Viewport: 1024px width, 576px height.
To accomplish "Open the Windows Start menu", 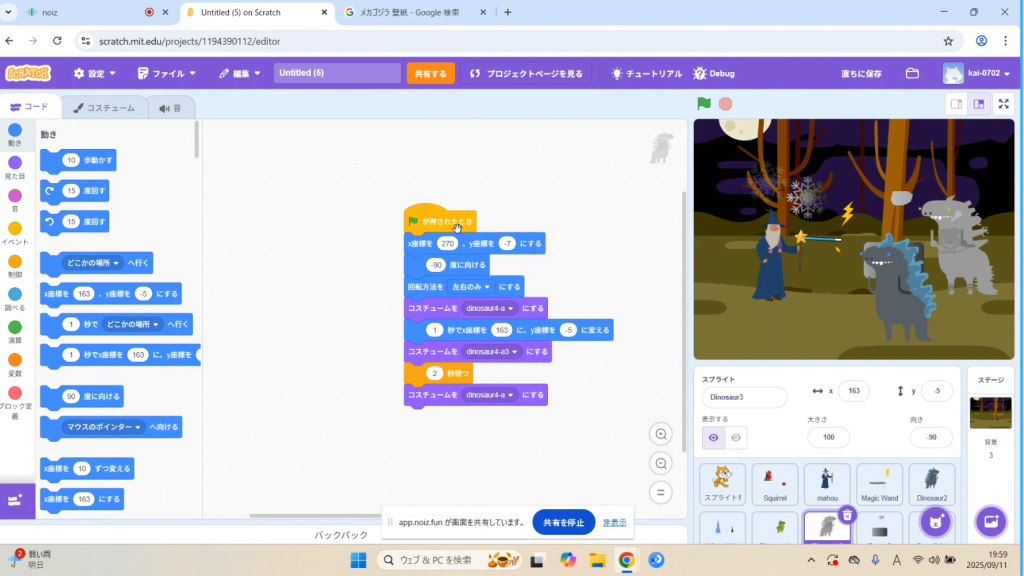I will click(359, 560).
